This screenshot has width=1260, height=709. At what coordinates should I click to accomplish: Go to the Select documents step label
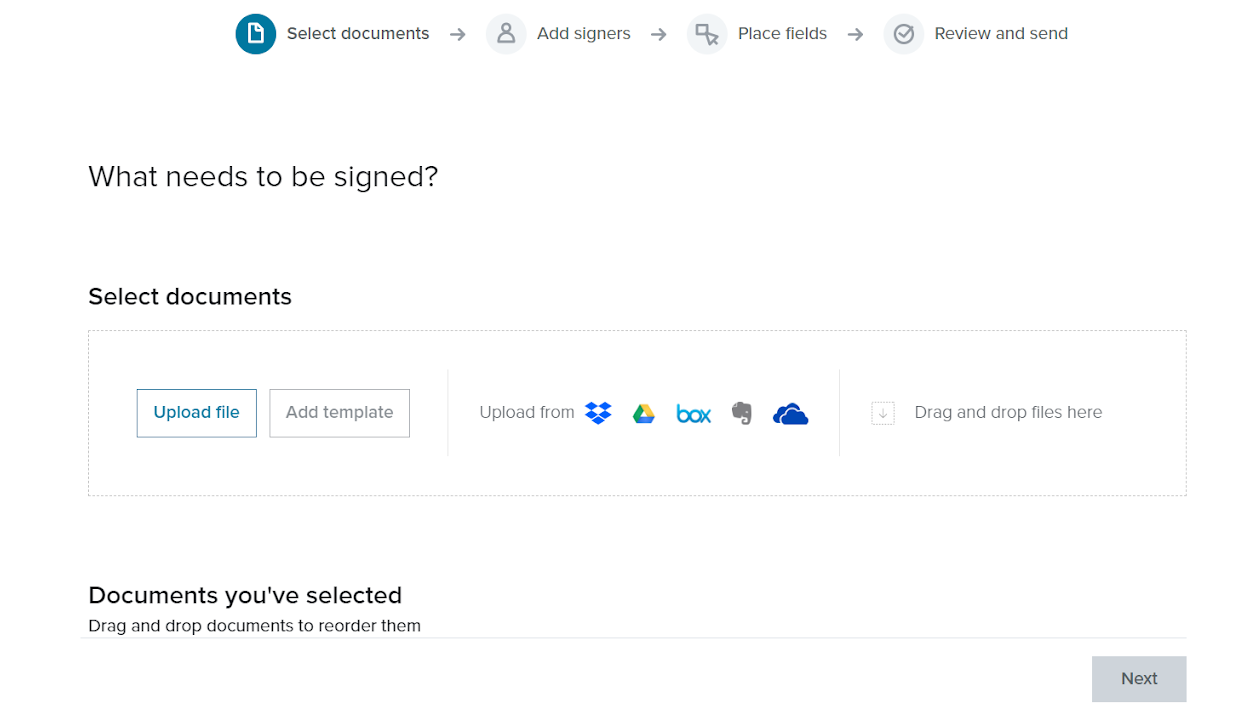358,34
